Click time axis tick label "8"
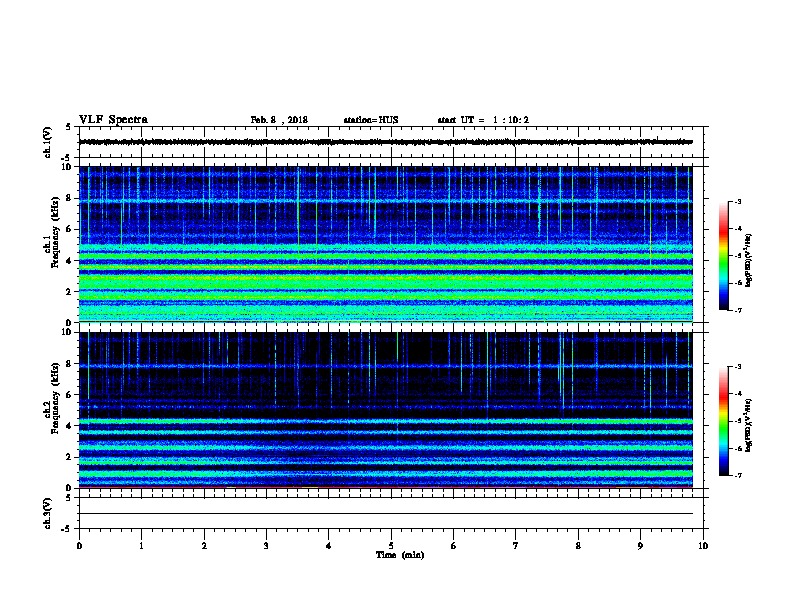The height and width of the screenshot is (612, 792). click(x=578, y=546)
